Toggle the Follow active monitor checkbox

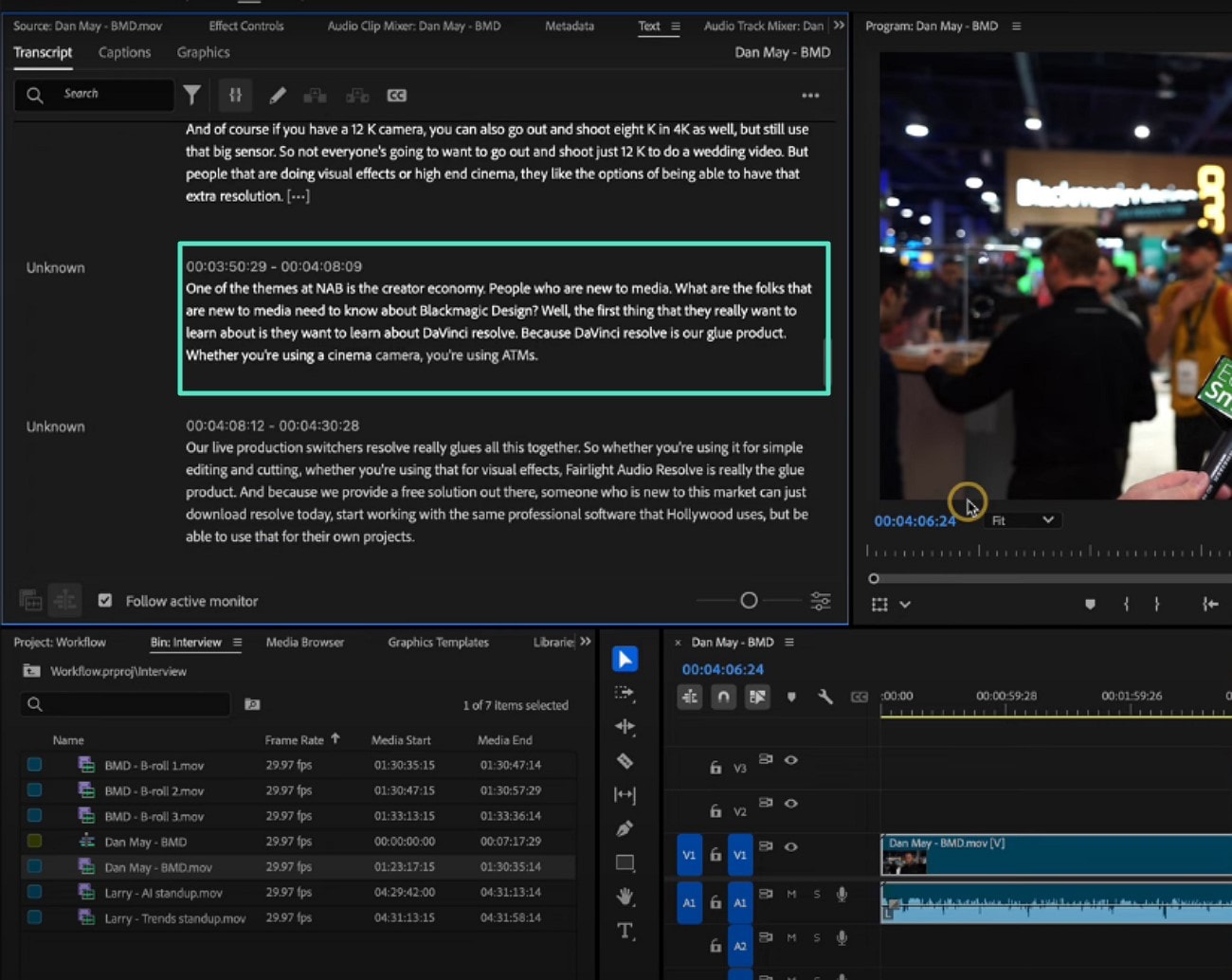[x=105, y=601]
